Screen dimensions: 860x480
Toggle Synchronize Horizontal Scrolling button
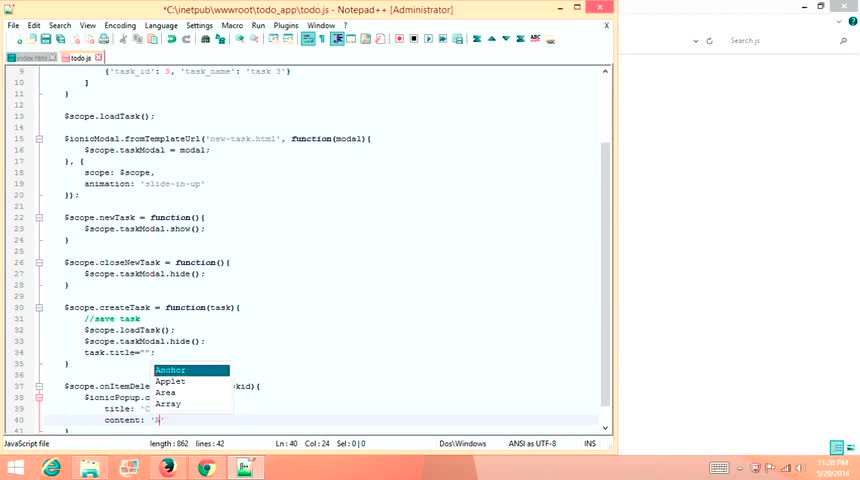[287, 39]
